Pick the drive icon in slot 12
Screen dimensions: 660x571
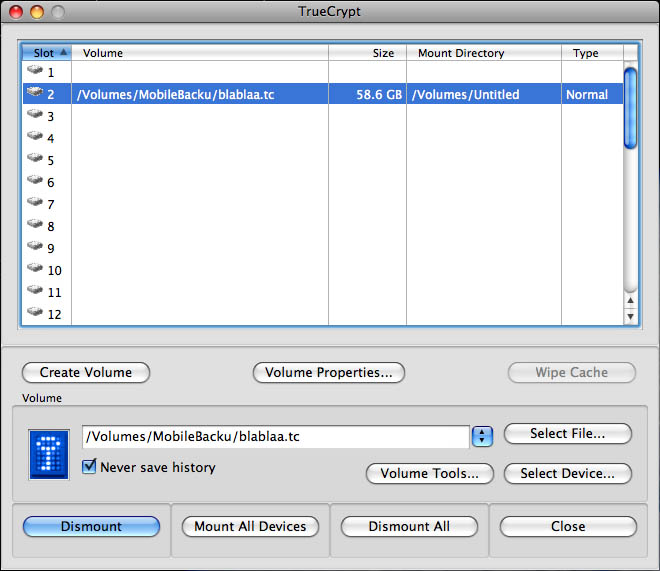point(36,313)
